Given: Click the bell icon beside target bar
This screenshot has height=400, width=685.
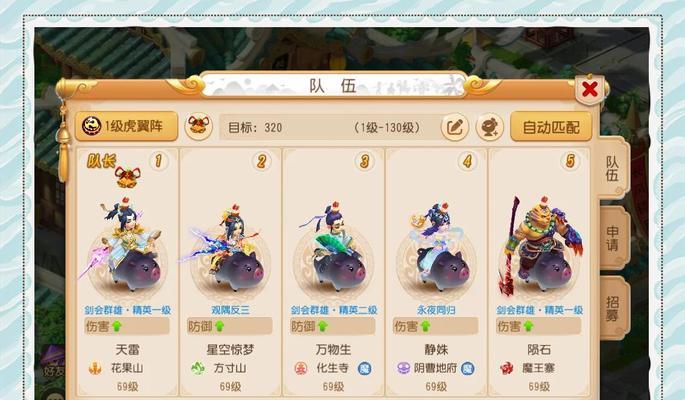Looking at the screenshot, I should 199,126.
